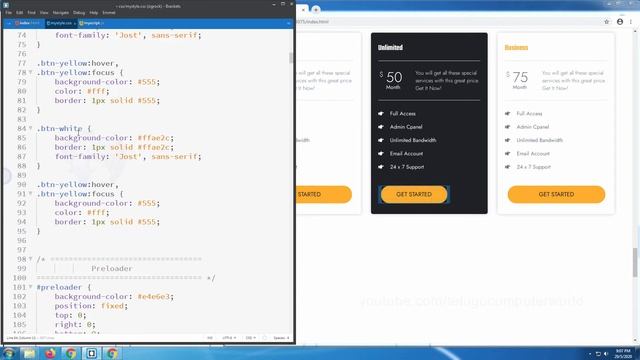Click the Preloader comment text on line 99

pyautogui.click(x=112, y=269)
